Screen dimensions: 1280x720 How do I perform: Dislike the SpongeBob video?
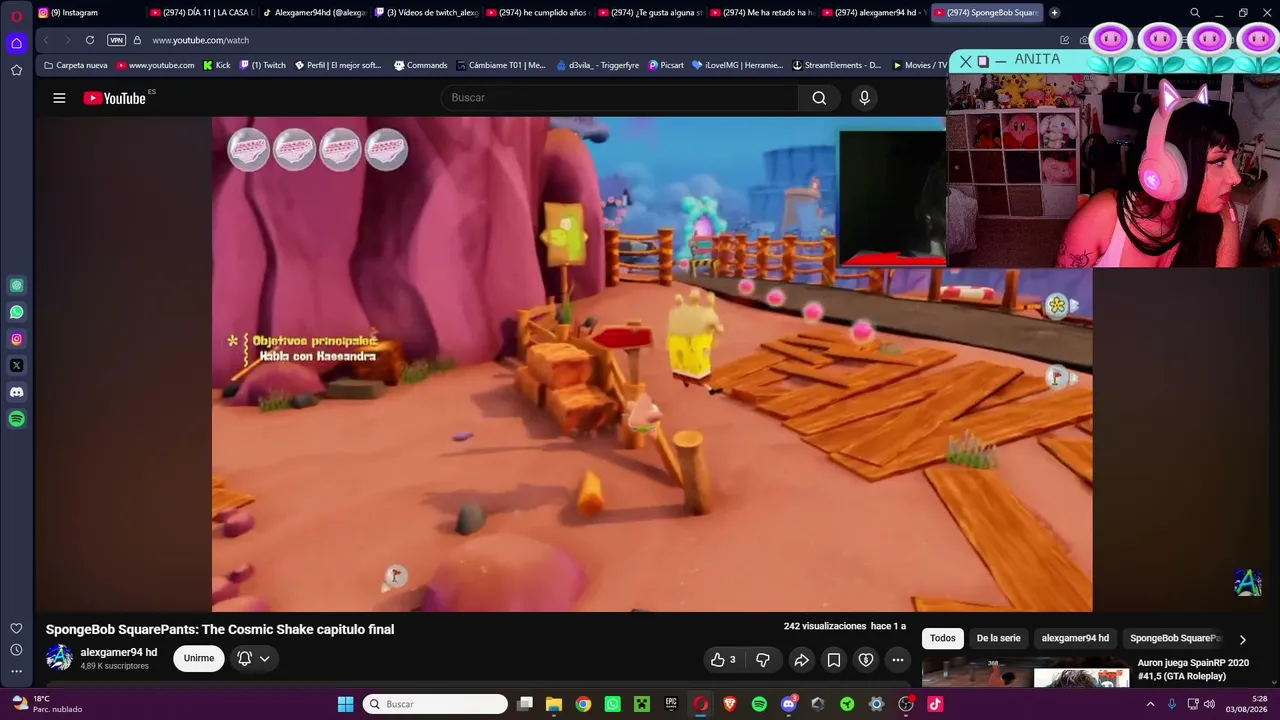coord(763,660)
